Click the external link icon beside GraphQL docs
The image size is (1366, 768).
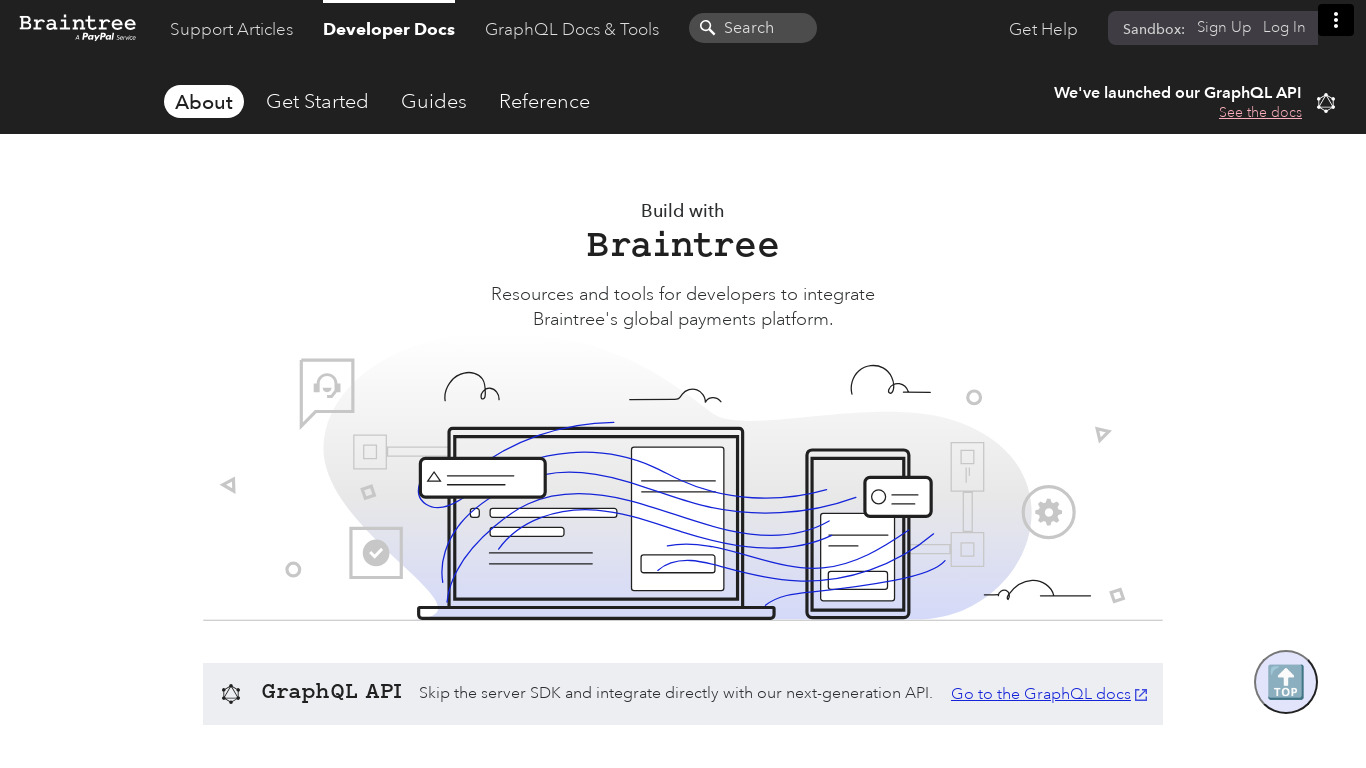tap(1141, 695)
